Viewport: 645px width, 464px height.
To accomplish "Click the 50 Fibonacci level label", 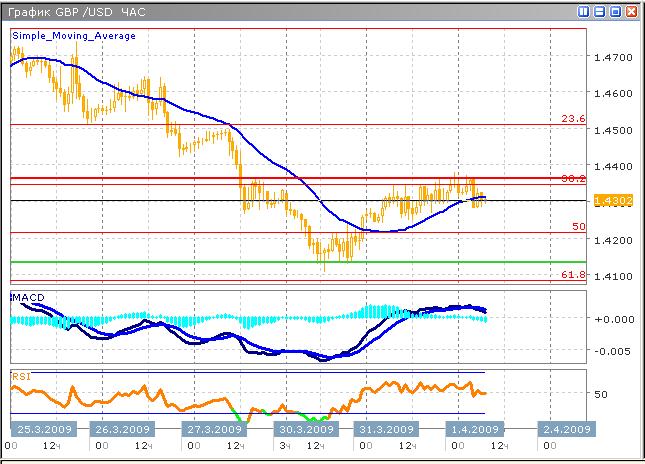I will pyautogui.click(x=577, y=227).
